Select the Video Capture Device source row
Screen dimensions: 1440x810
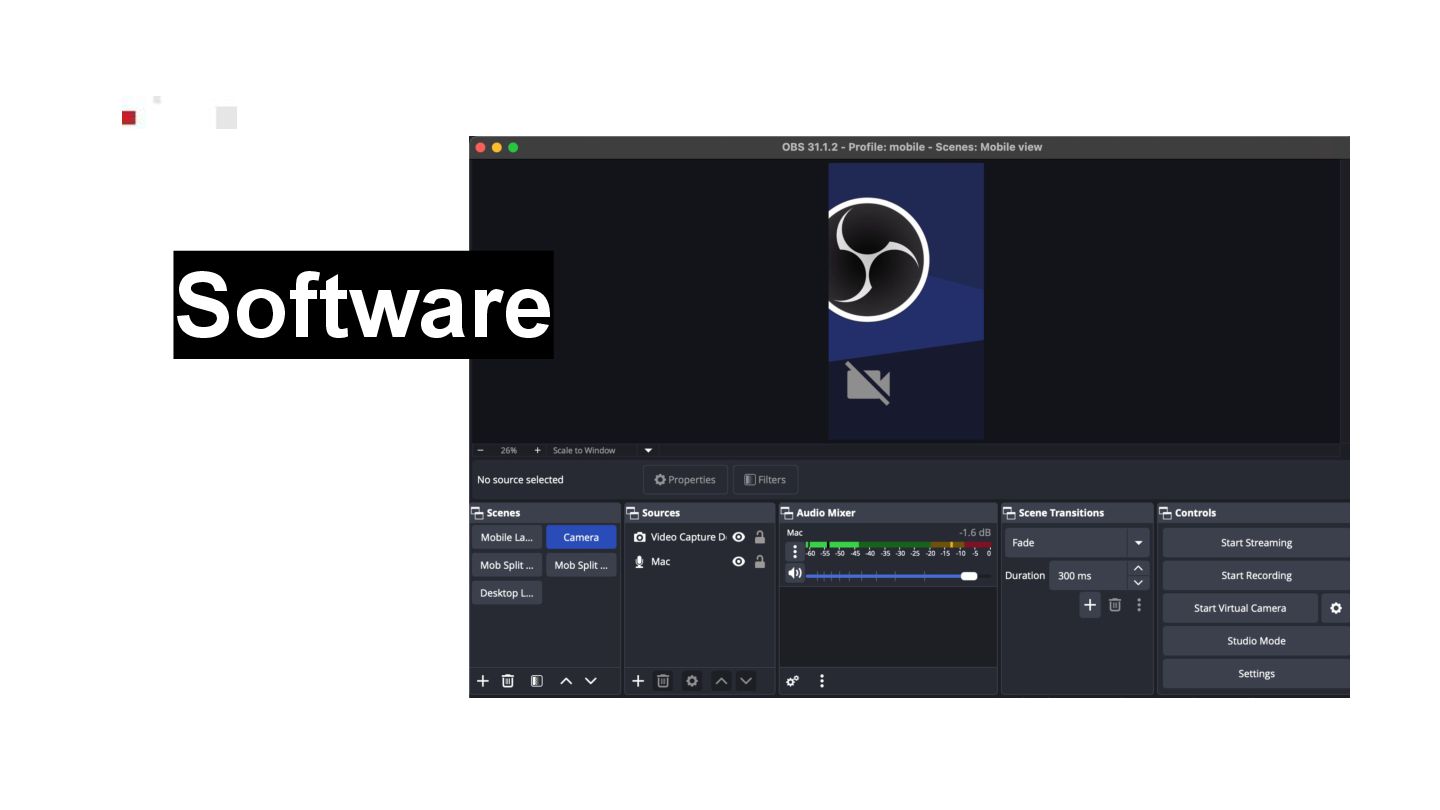(699, 537)
